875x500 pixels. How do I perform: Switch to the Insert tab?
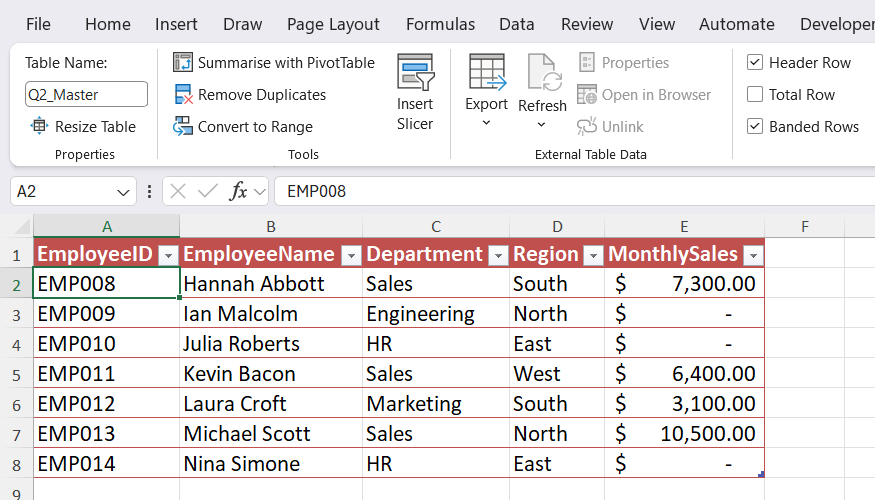click(176, 24)
